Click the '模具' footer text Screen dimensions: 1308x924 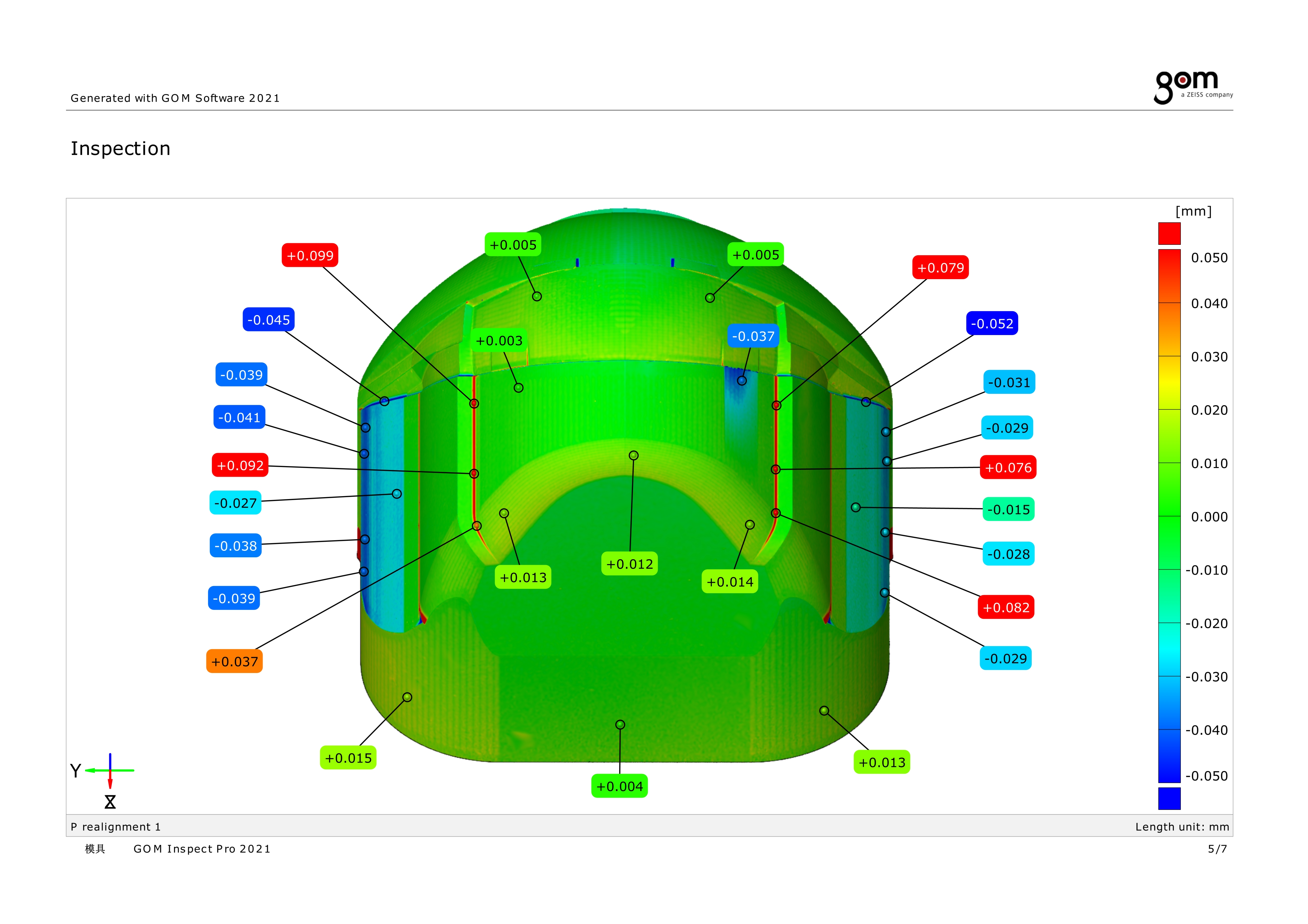point(95,849)
